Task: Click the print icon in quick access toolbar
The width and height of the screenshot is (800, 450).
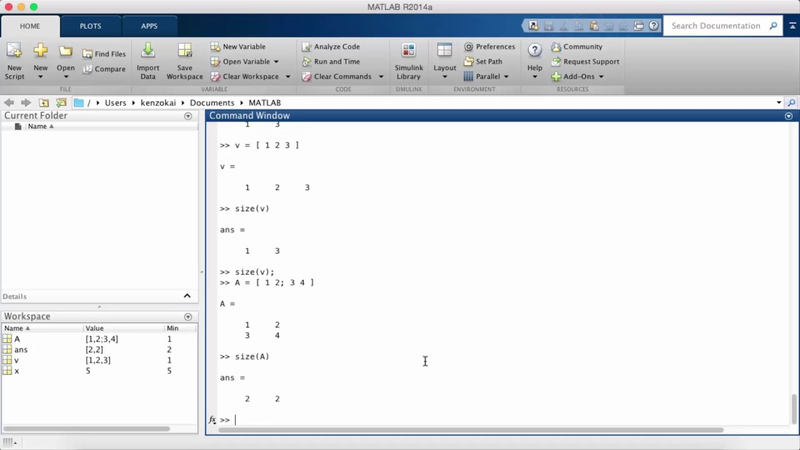Action: pyautogui.click(x=638, y=26)
